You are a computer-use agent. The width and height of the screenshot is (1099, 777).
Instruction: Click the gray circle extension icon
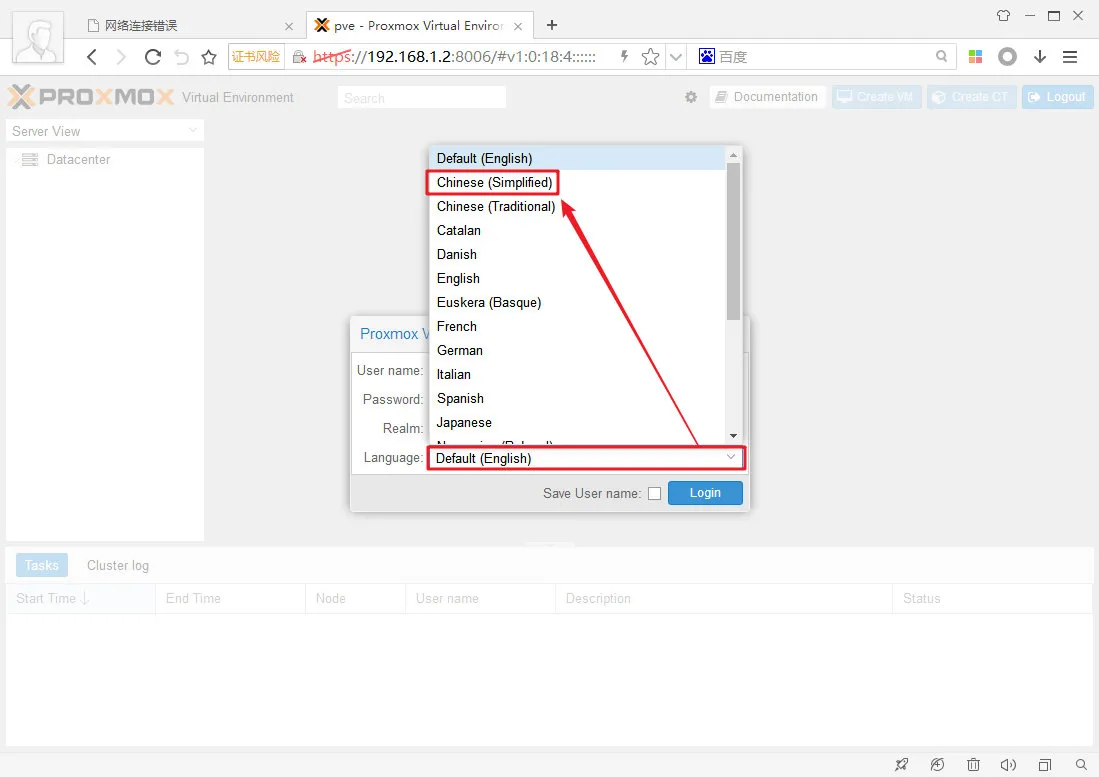click(1007, 57)
